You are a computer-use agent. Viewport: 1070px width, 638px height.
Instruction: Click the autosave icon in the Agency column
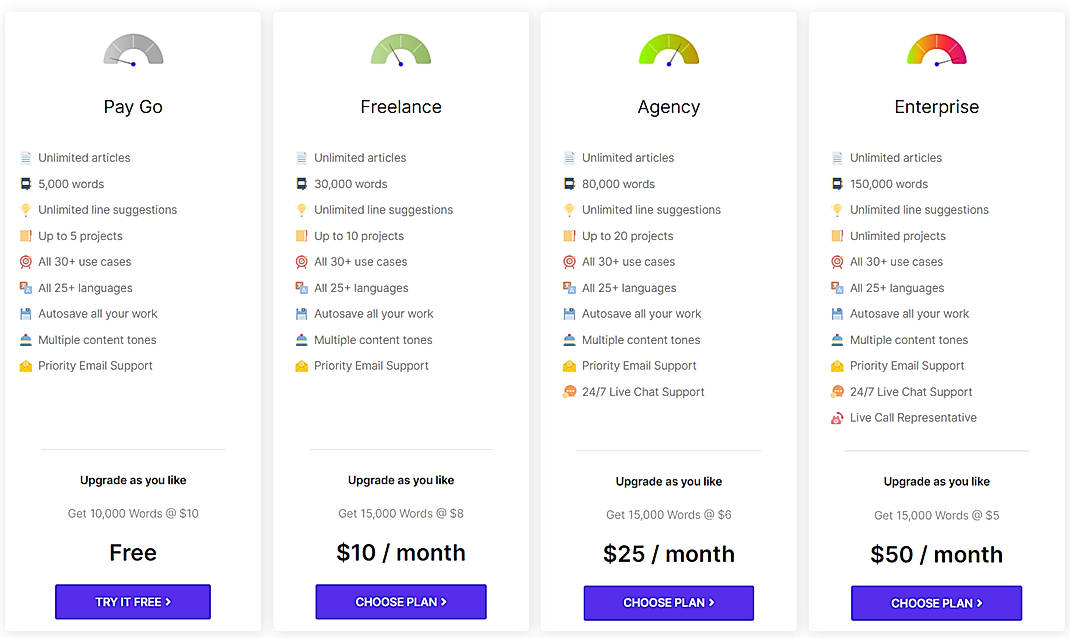[x=569, y=313]
